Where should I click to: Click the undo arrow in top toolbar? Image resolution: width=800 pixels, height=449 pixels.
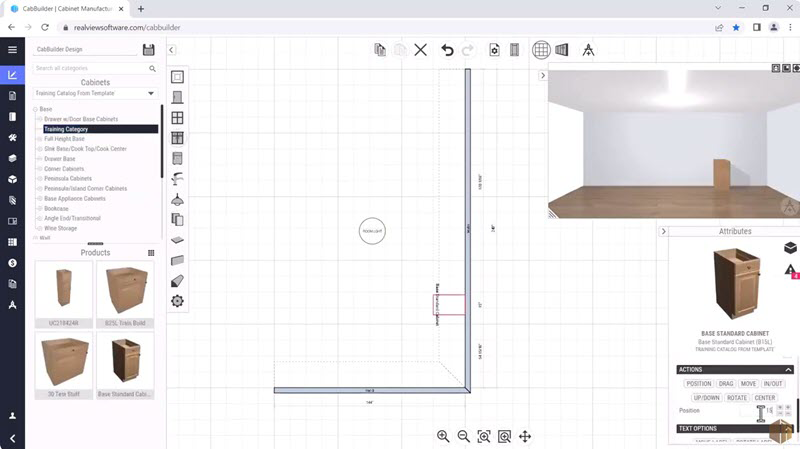pyautogui.click(x=447, y=50)
